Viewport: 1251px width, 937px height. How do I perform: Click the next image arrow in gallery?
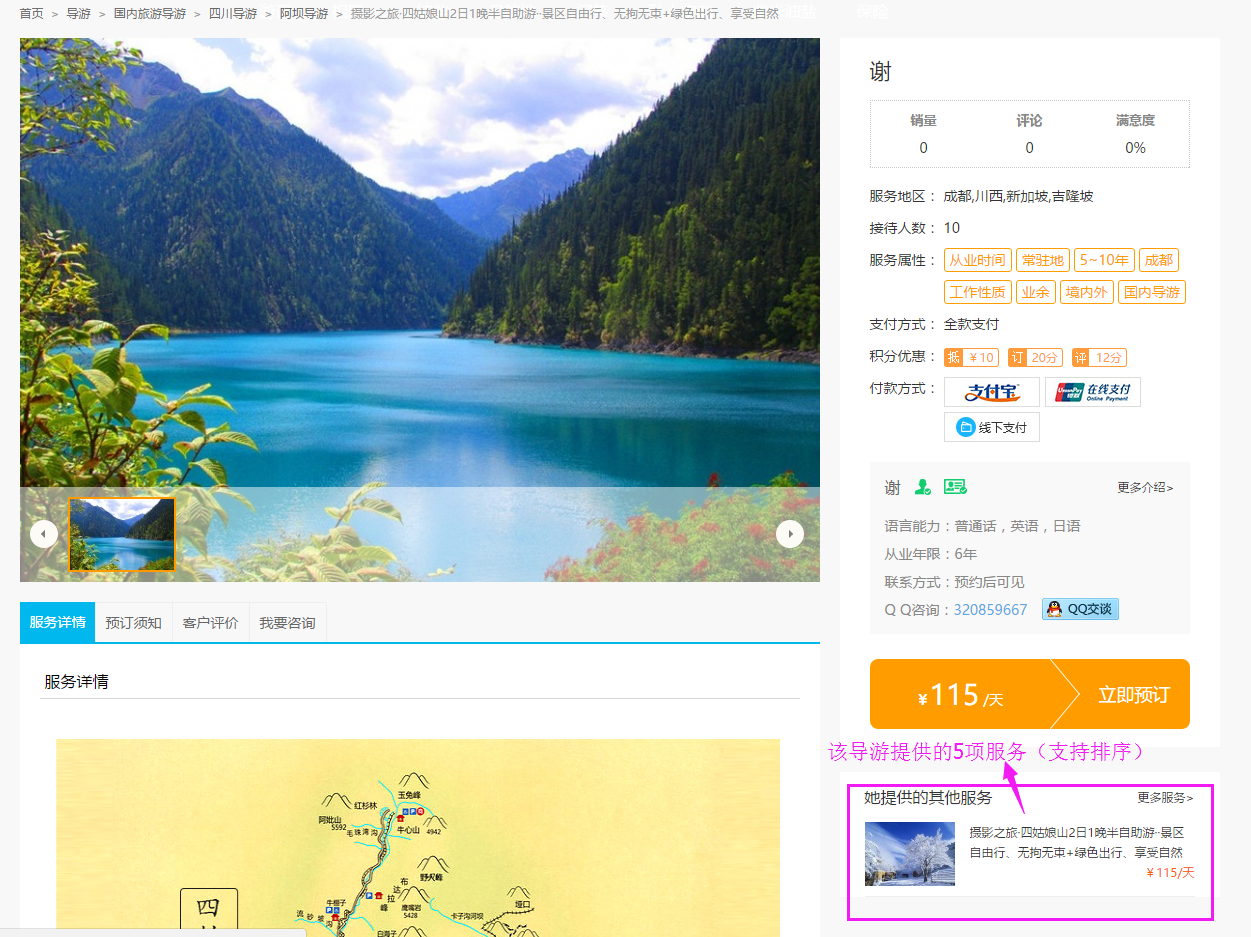pyautogui.click(x=790, y=534)
